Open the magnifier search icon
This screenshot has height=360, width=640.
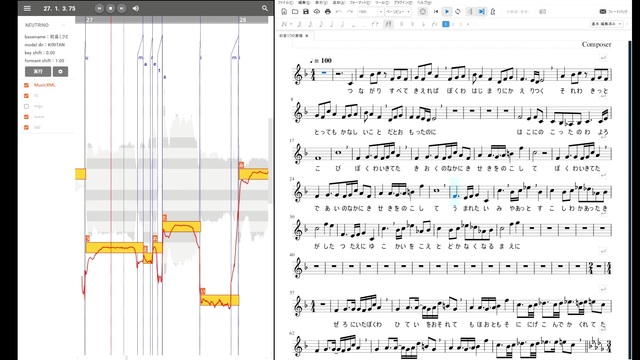click(x=264, y=8)
